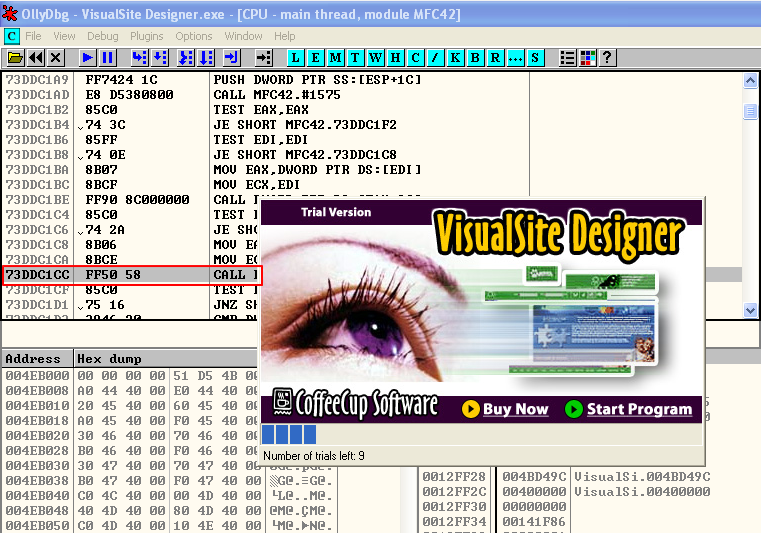Open Memory map (M) window
This screenshot has width=761, height=533.
pyautogui.click(x=335, y=58)
